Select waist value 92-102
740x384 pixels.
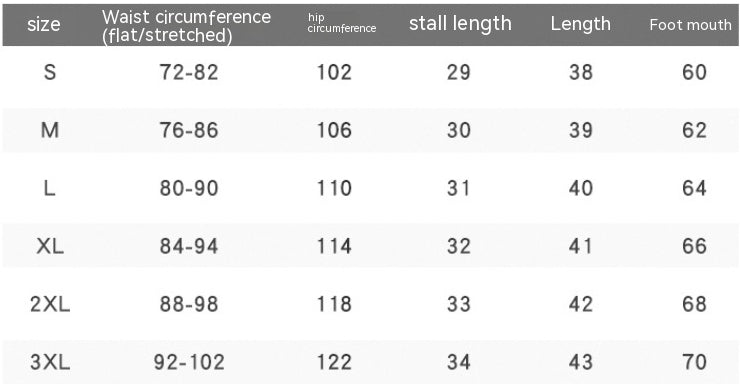pyautogui.click(x=189, y=362)
